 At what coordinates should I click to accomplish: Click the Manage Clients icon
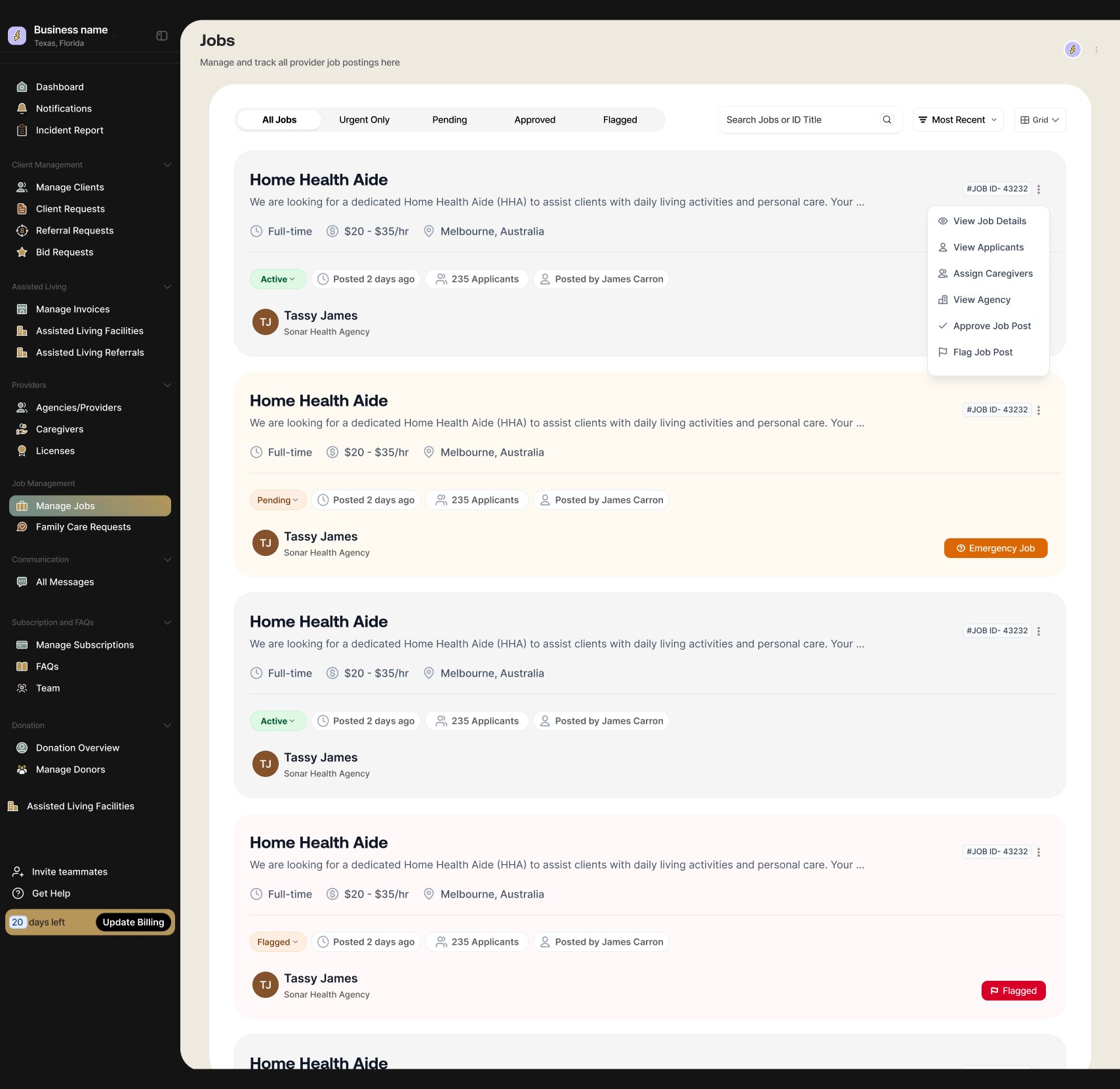[22, 188]
